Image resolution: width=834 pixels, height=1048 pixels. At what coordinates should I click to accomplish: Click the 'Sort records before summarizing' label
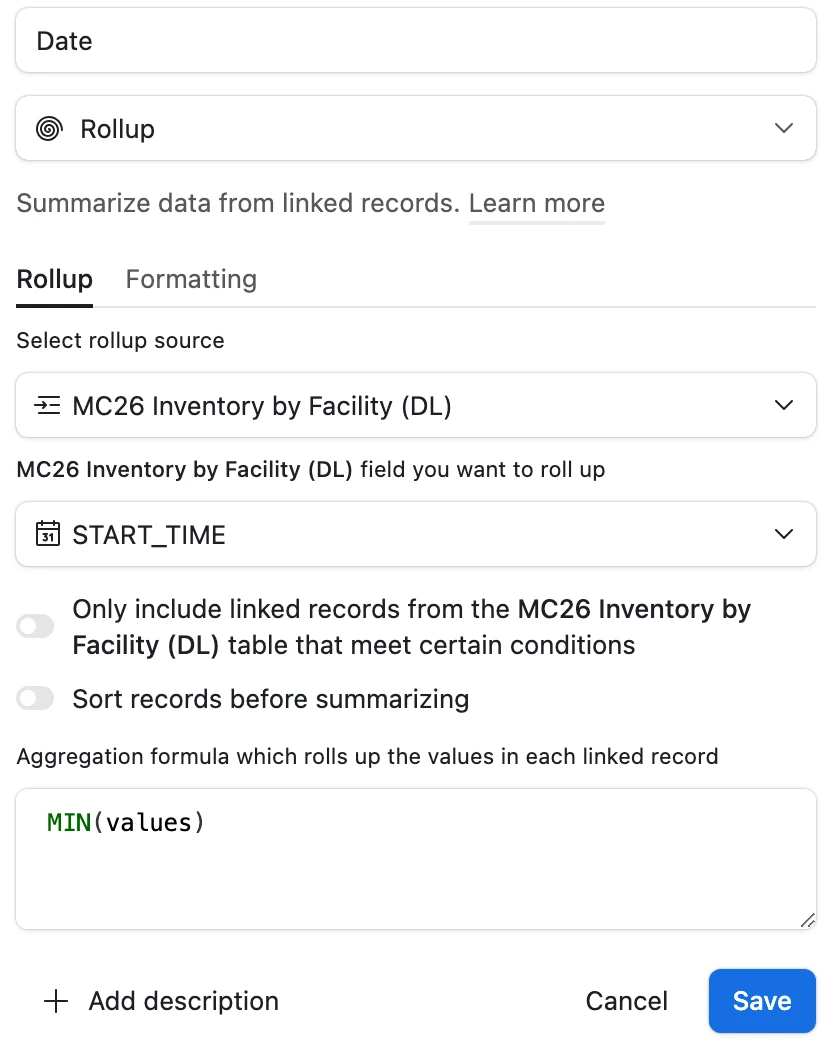click(x=271, y=699)
